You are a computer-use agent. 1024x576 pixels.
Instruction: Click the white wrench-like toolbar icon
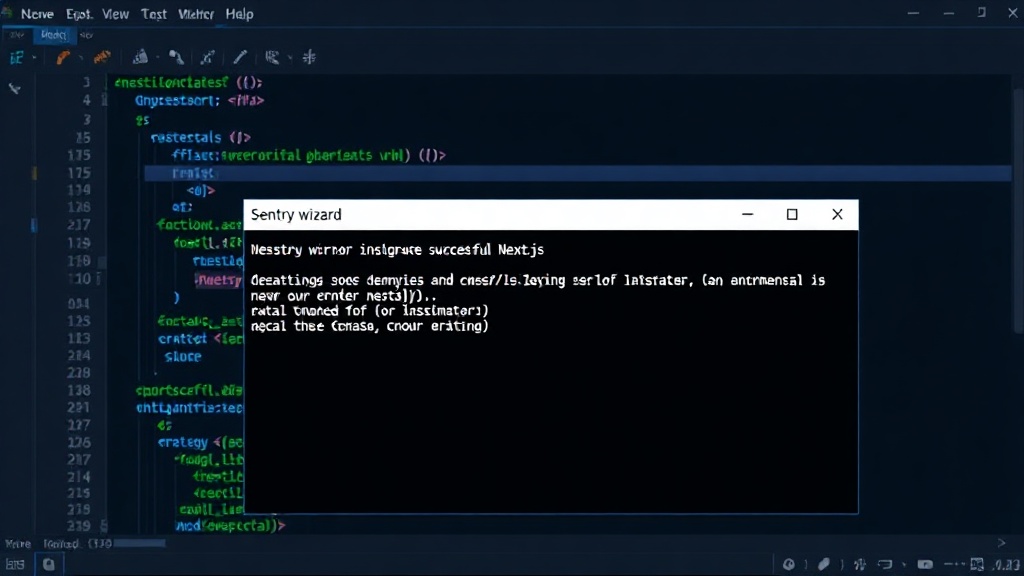pos(176,57)
